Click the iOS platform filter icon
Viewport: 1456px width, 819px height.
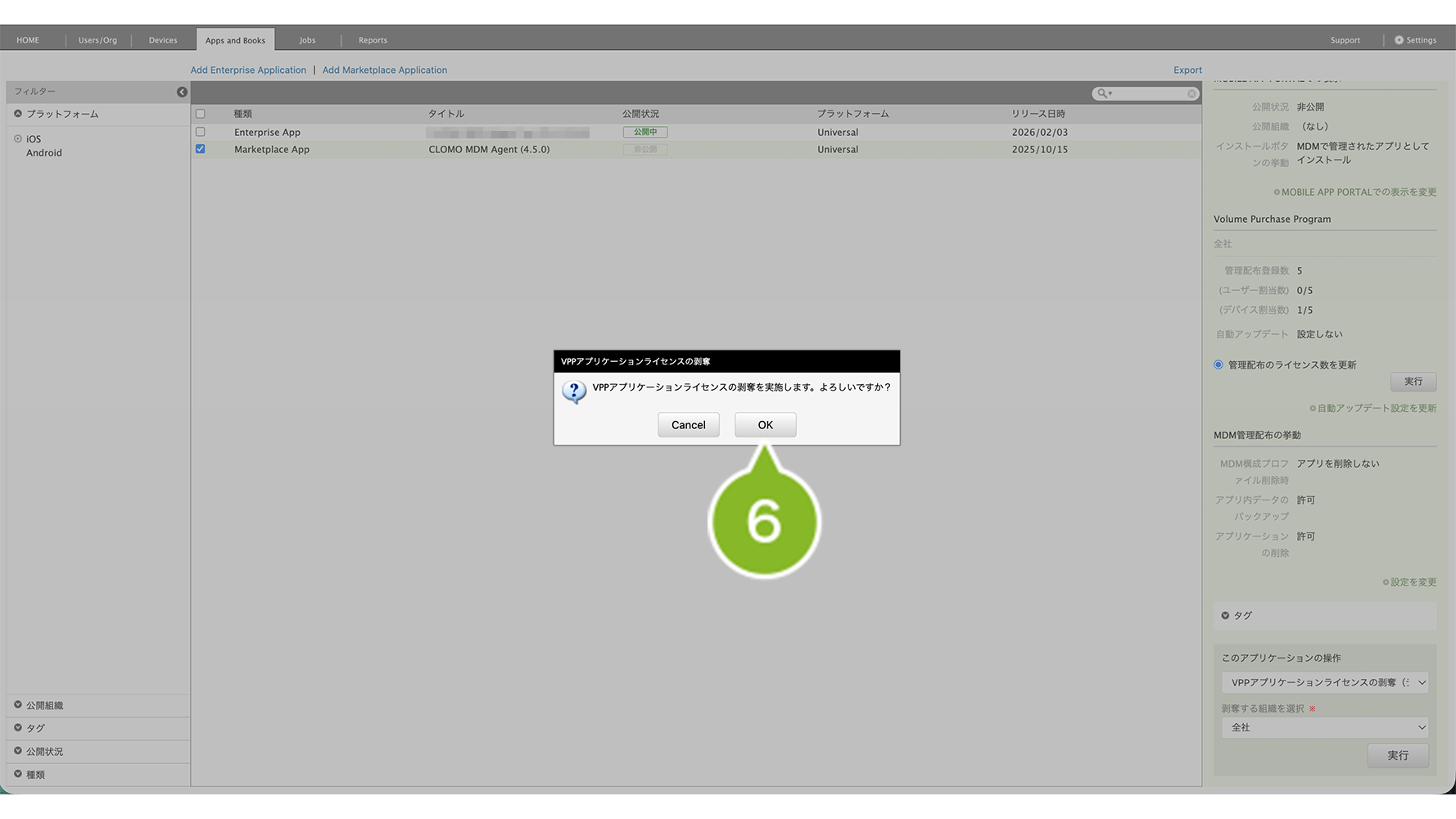click(18, 139)
